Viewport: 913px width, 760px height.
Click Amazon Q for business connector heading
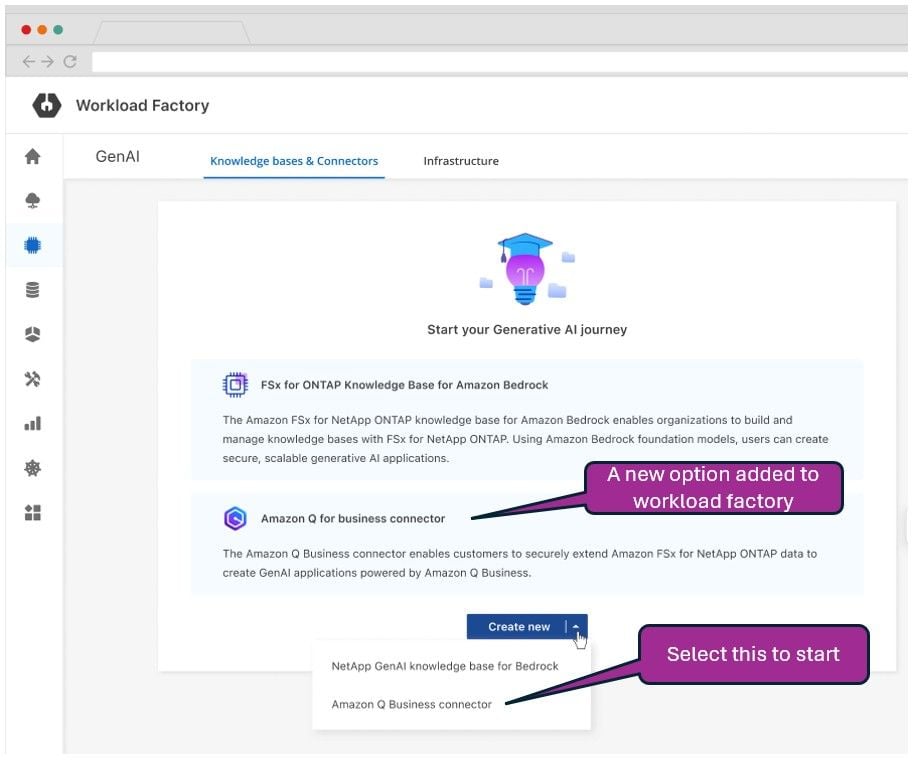353,518
